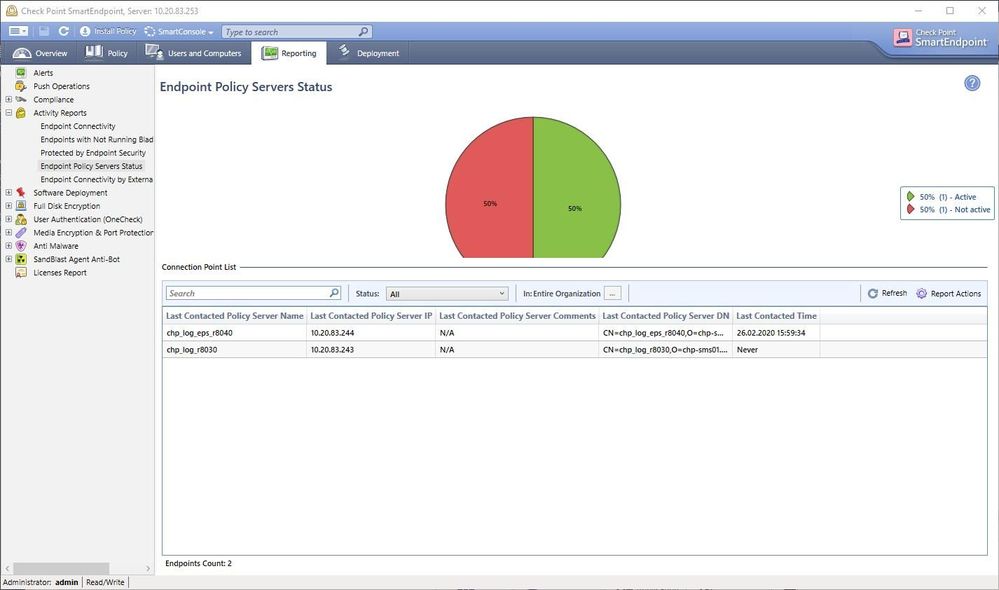
Task: Select Endpoint Connectivity report in tree
Action: tap(78, 127)
